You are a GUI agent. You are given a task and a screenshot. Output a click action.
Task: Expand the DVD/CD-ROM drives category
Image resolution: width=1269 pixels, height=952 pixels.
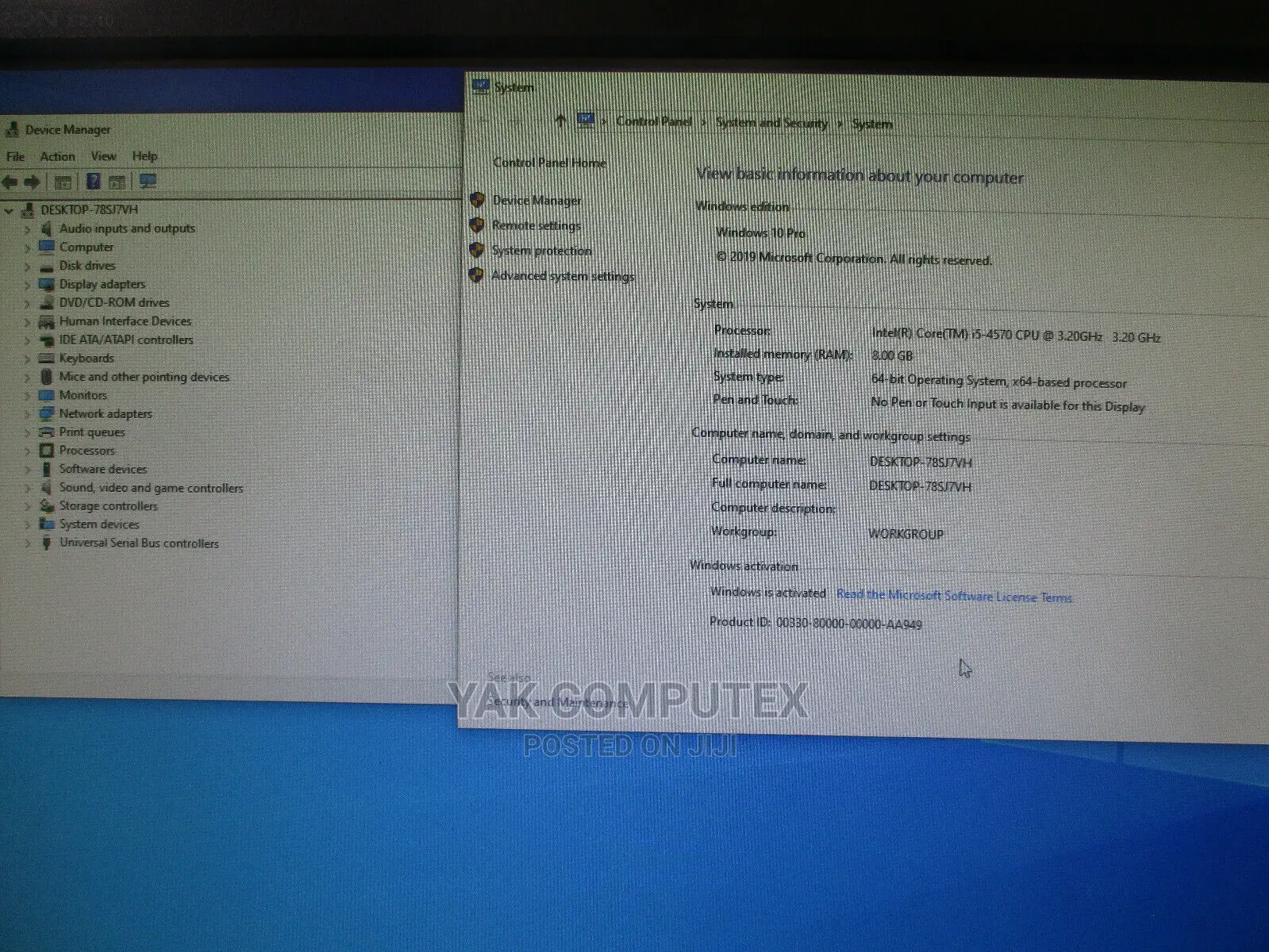27,303
